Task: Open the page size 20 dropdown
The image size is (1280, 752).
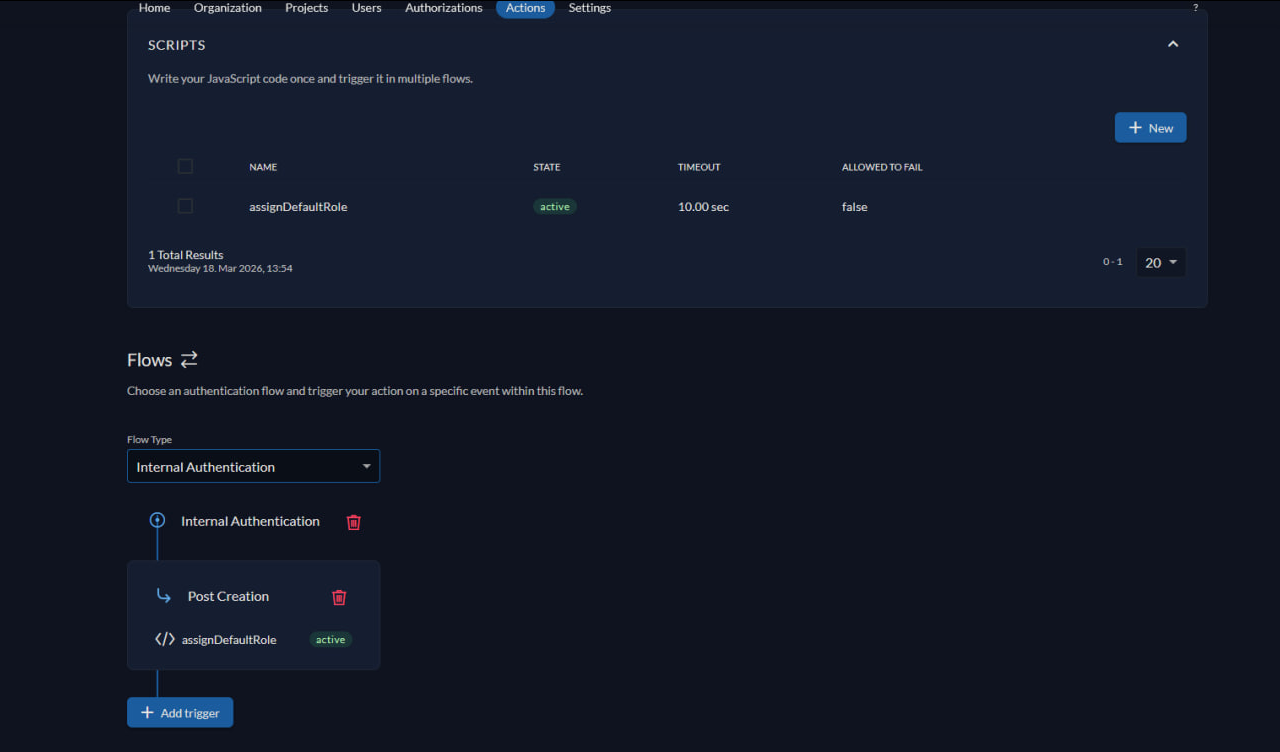Action: (x=1161, y=262)
